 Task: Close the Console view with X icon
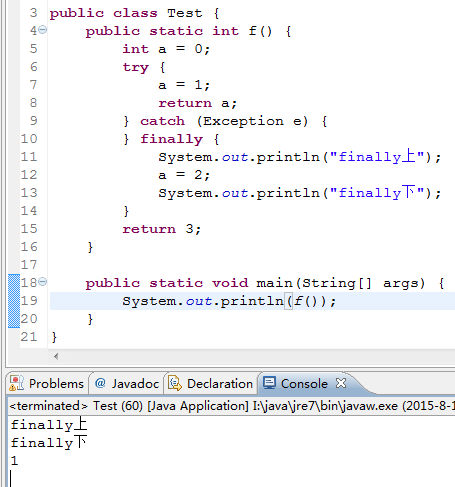click(x=341, y=383)
